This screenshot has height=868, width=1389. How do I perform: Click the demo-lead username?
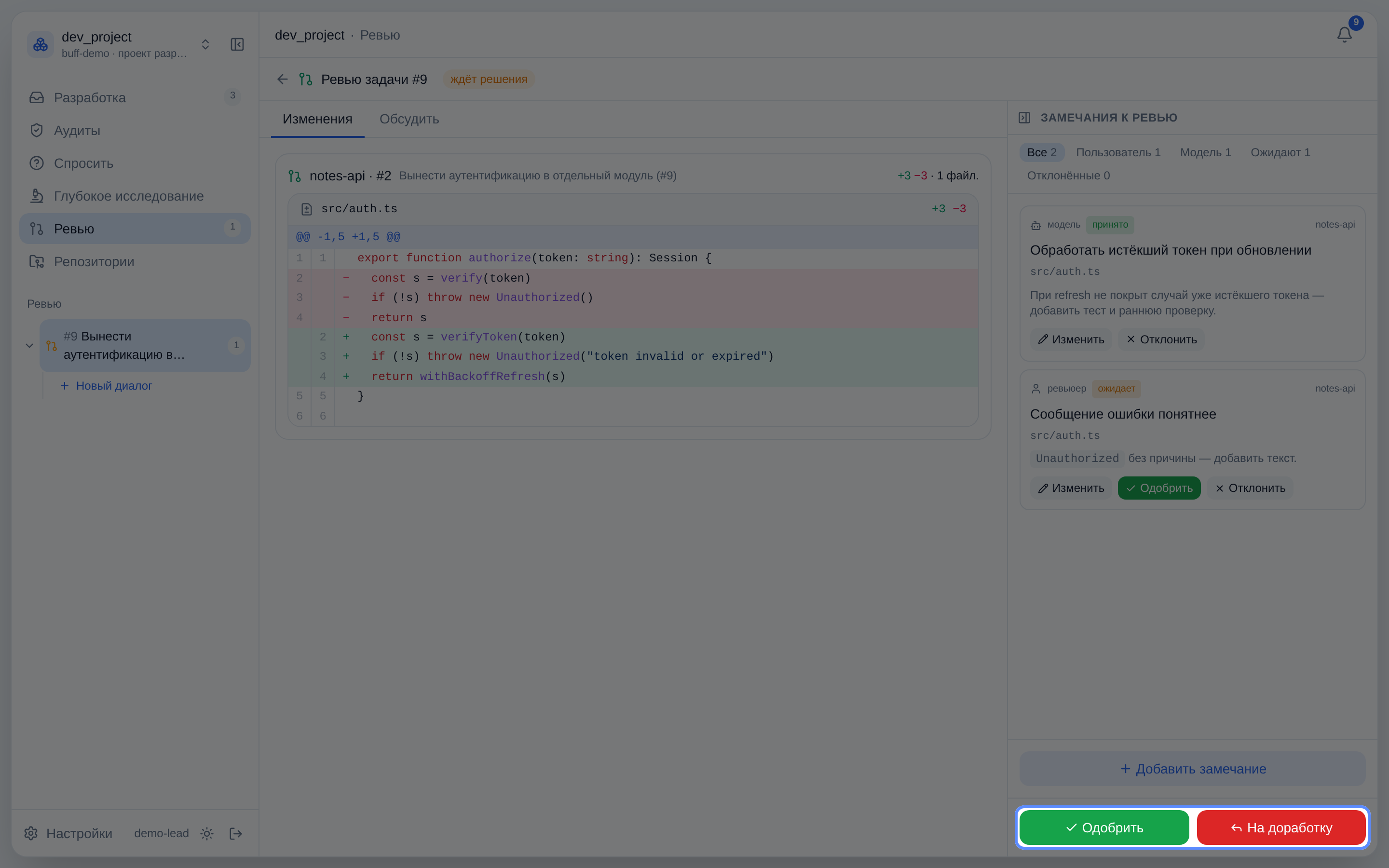click(161, 833)
